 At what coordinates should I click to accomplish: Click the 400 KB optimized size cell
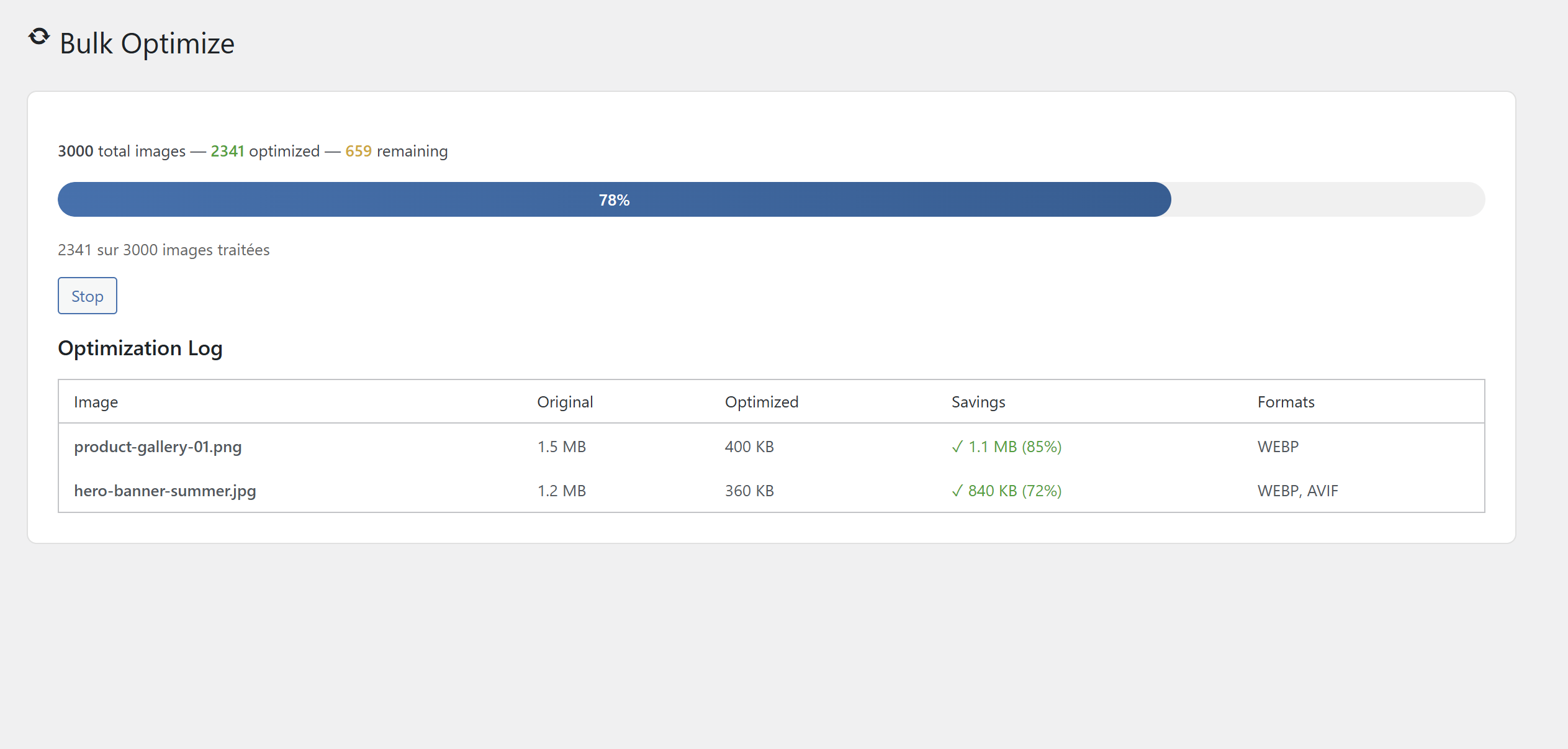coord(749,447)
